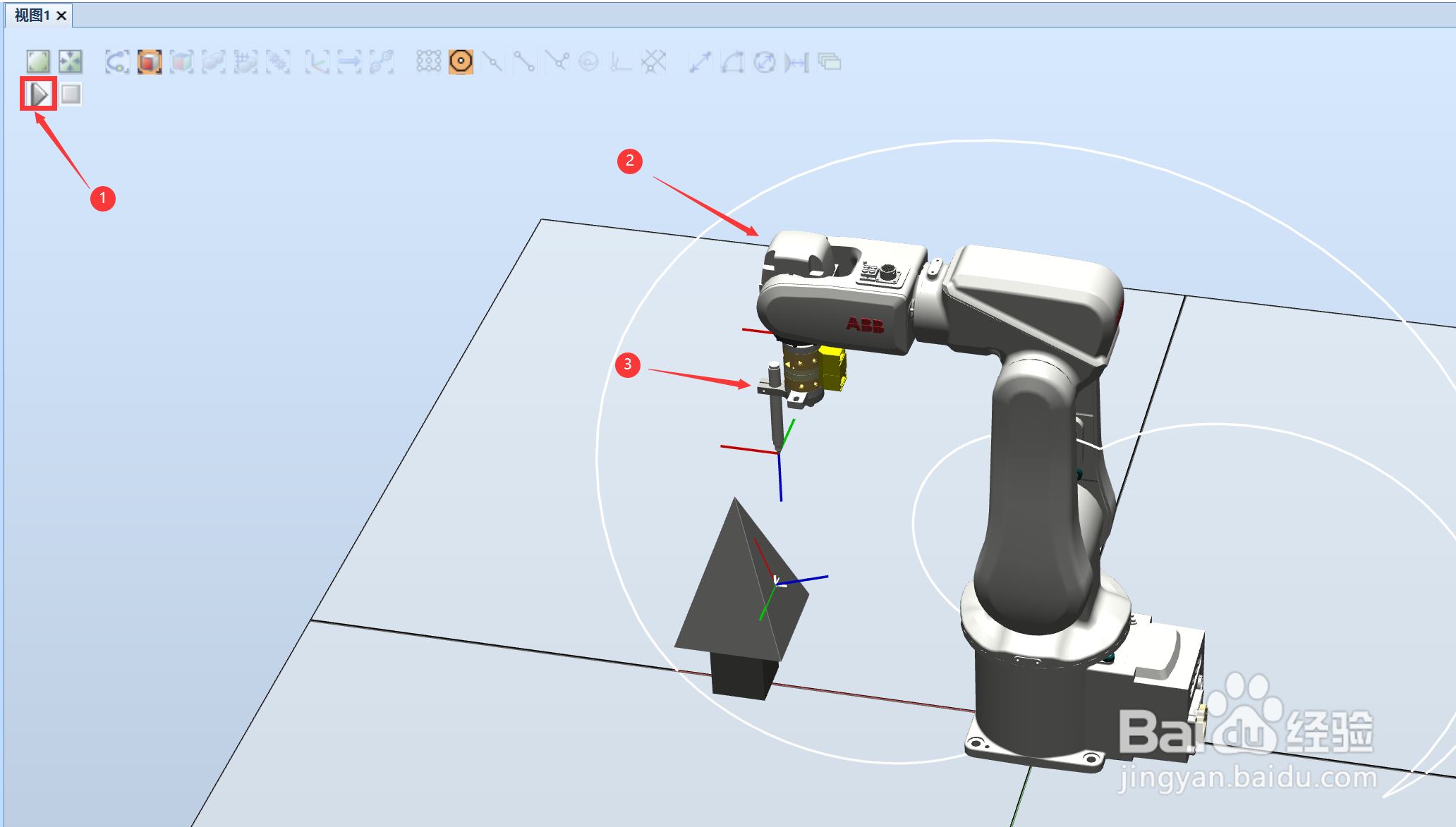
Task: Click the View Center icon
Action: coord(71,62)
